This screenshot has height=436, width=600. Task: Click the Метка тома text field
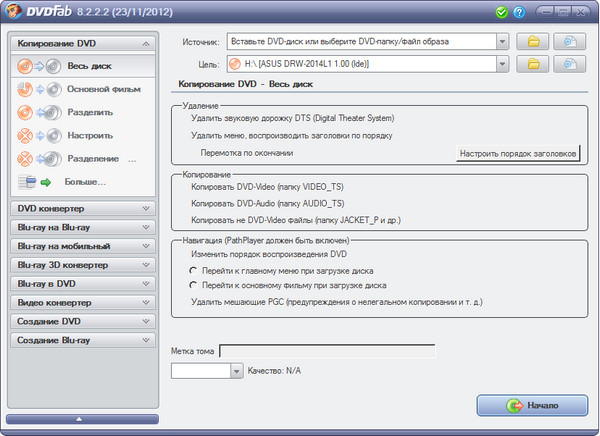point(326,351)
